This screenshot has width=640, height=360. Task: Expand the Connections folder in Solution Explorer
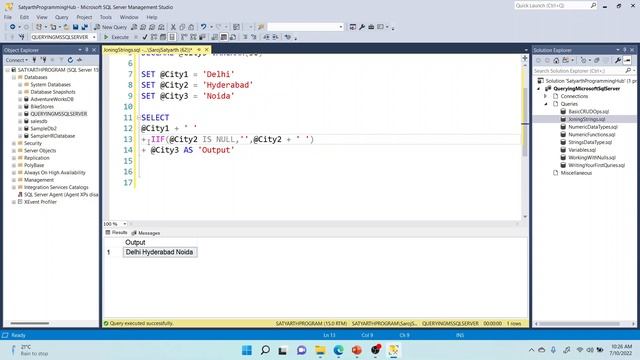(x=545, y=96)
